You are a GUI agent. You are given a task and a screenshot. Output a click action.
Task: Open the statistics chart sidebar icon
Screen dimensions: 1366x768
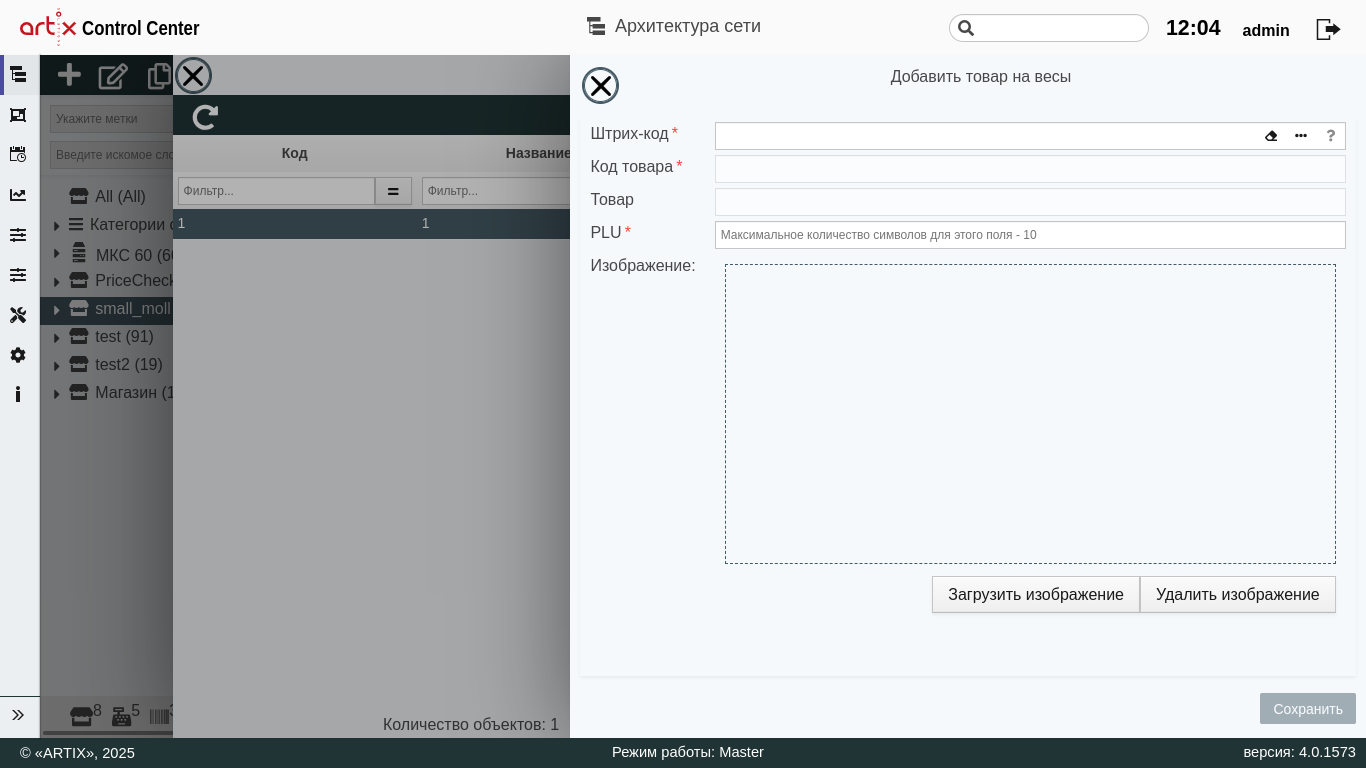point(18,195)
